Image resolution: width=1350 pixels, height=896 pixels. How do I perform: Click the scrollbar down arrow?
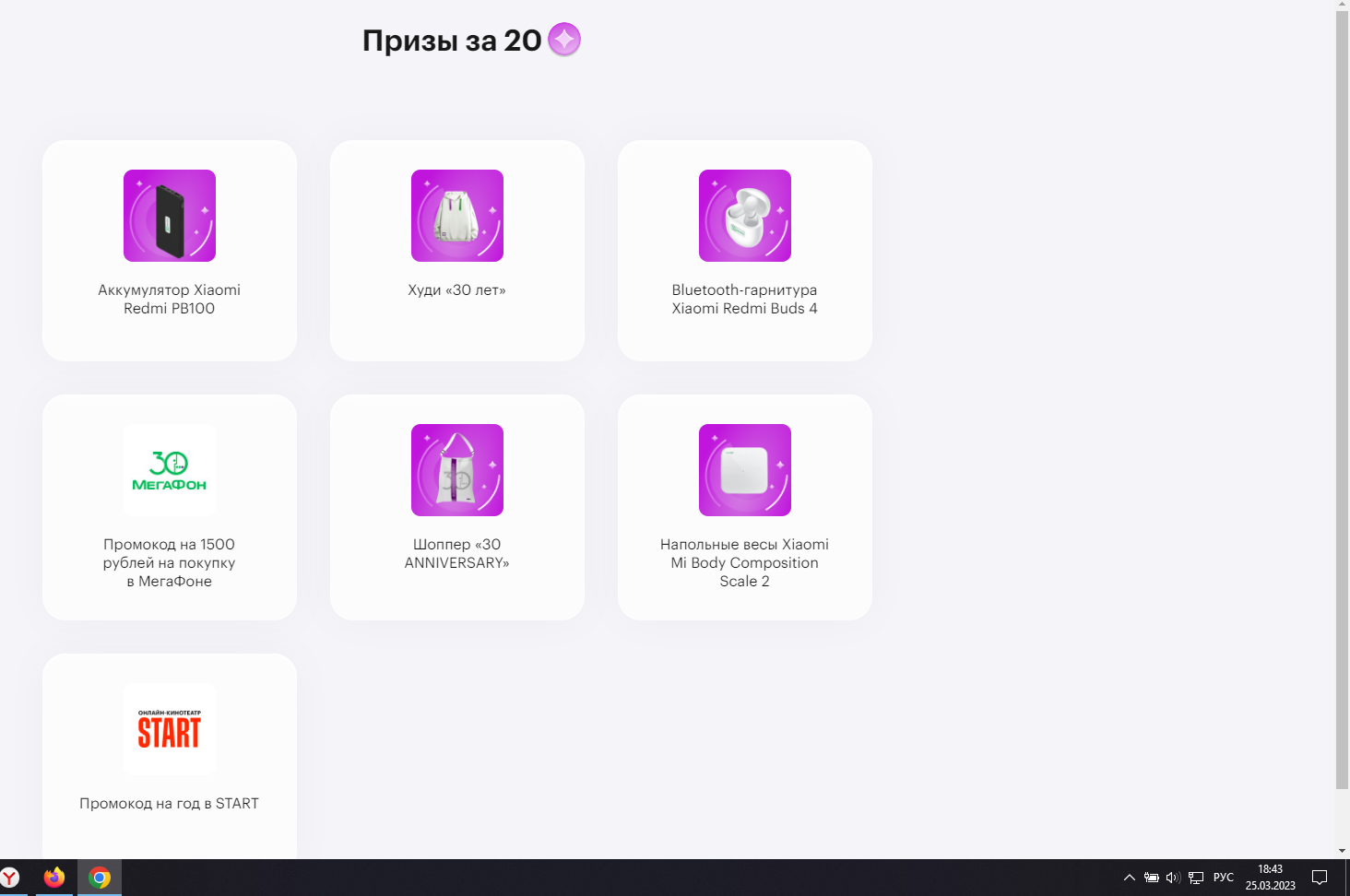coord(1343,851)
